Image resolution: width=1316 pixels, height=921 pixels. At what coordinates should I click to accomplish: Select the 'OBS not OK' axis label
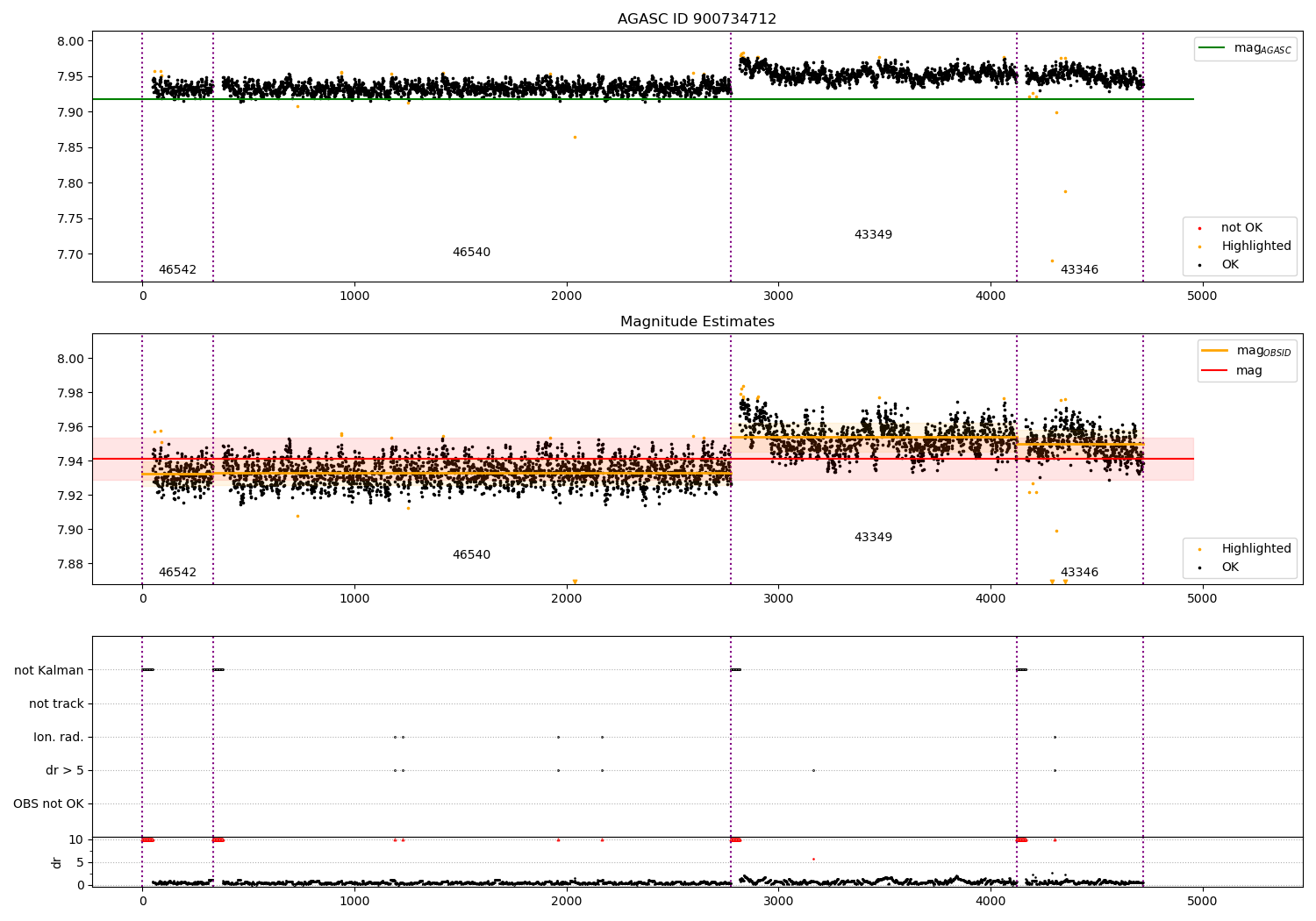click(48, 803)
